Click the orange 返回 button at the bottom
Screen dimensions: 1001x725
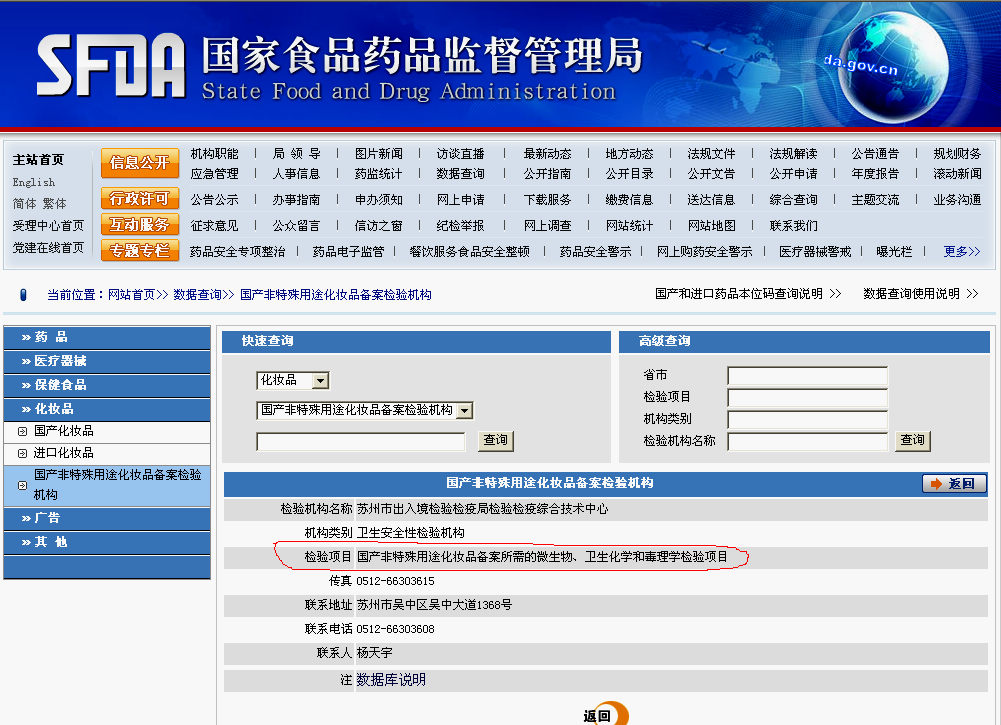[605, 715]
